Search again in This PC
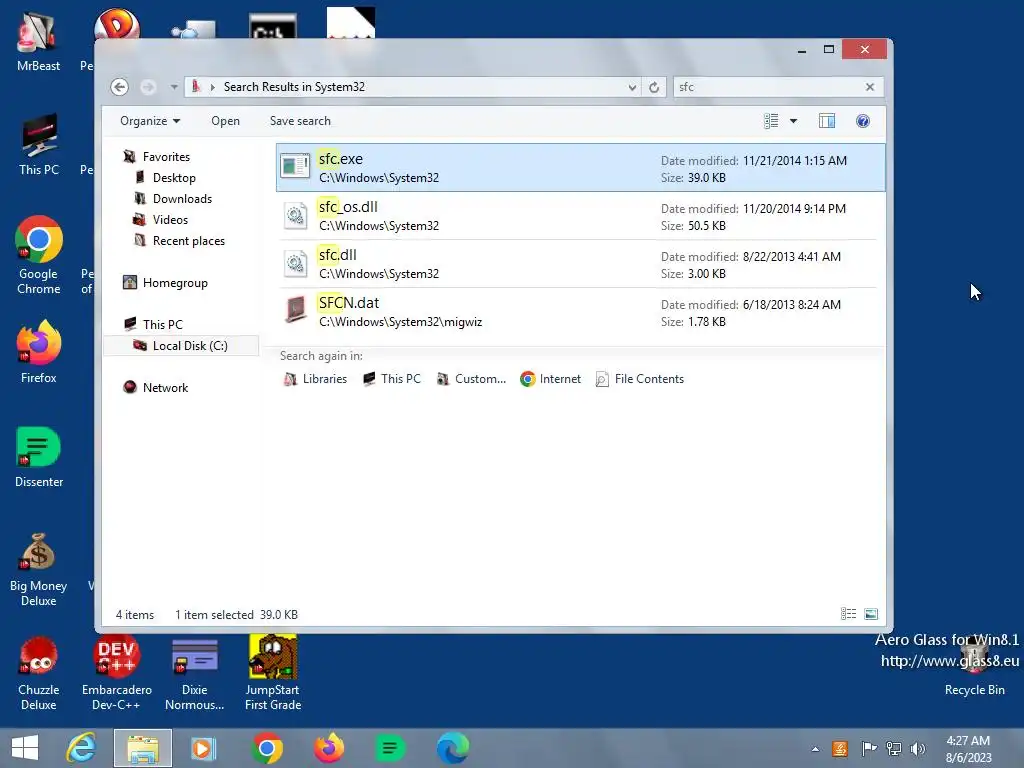 392,379
